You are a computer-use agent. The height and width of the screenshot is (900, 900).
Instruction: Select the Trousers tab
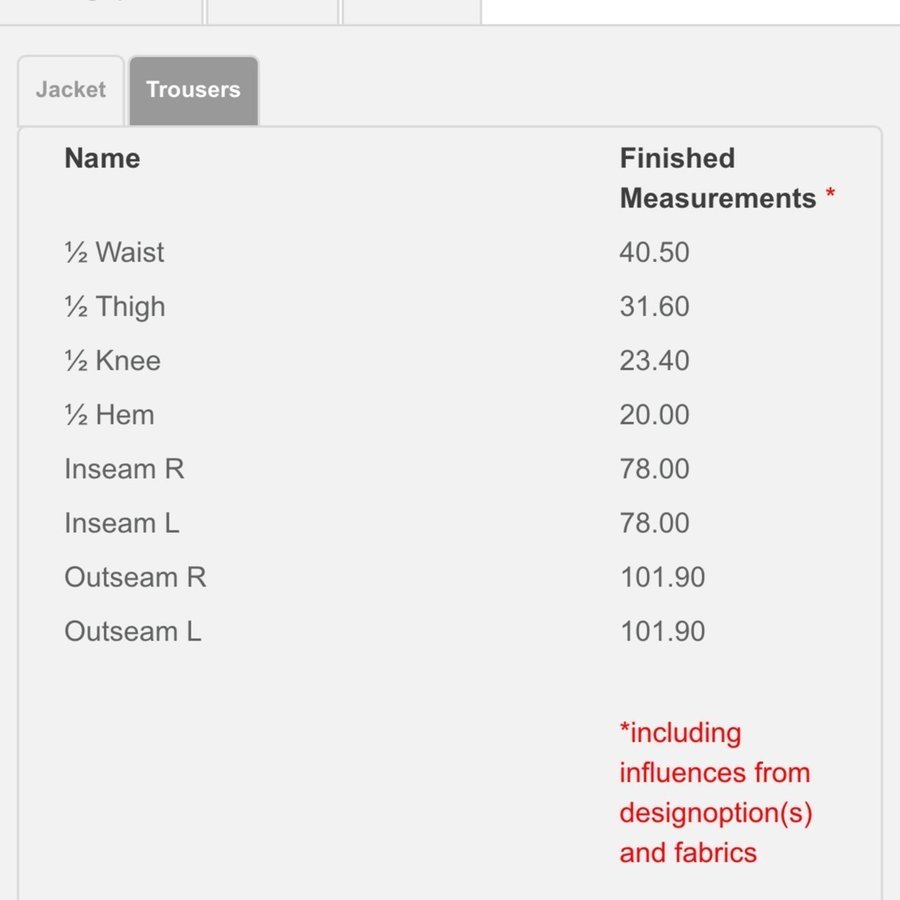[193, 90]
